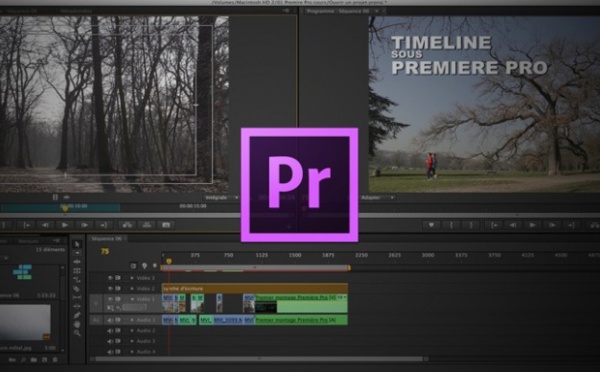Screen dimensions: 600x372
Task: Click the Source monitor scrub playhead
Action: point(65,208)
